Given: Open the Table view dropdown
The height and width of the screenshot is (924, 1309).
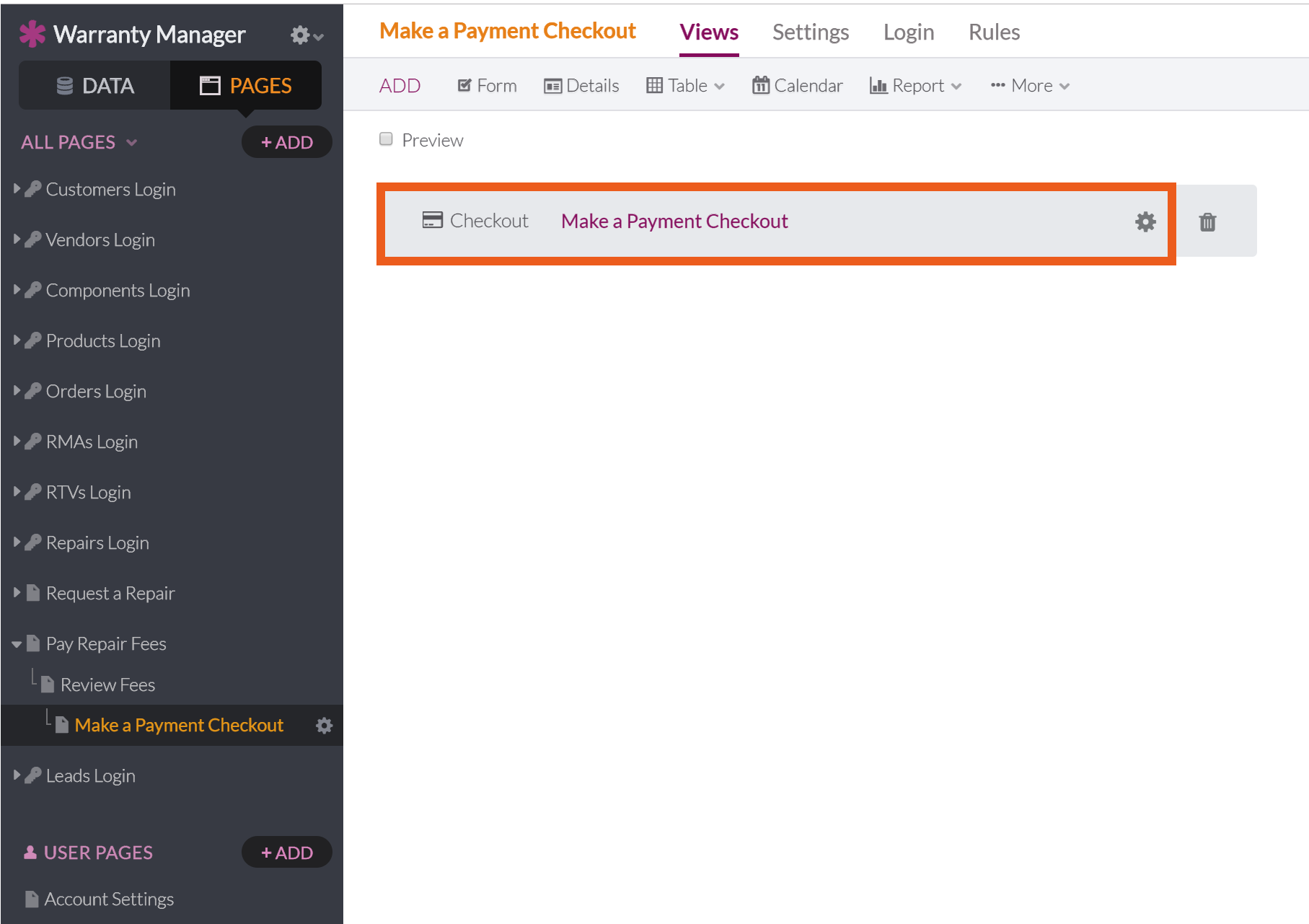Looking at the screenshot, I should [685, 86].
